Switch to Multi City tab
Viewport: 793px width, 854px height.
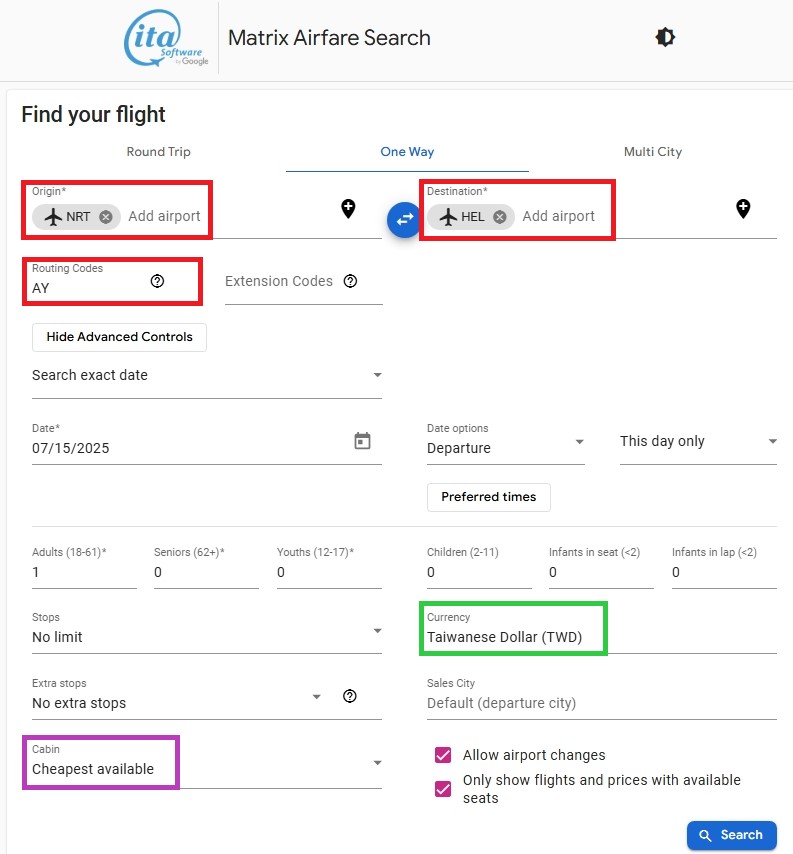652,152
